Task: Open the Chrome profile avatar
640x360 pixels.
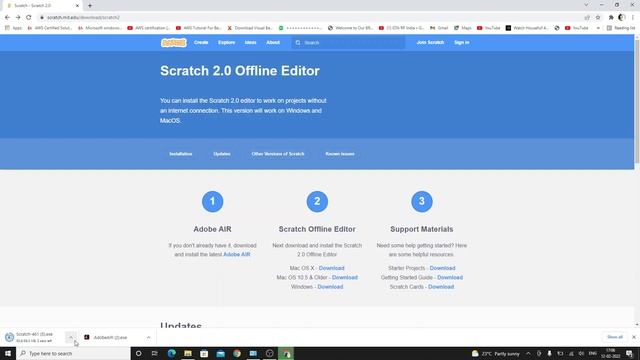Action: (x=622, y=18)
